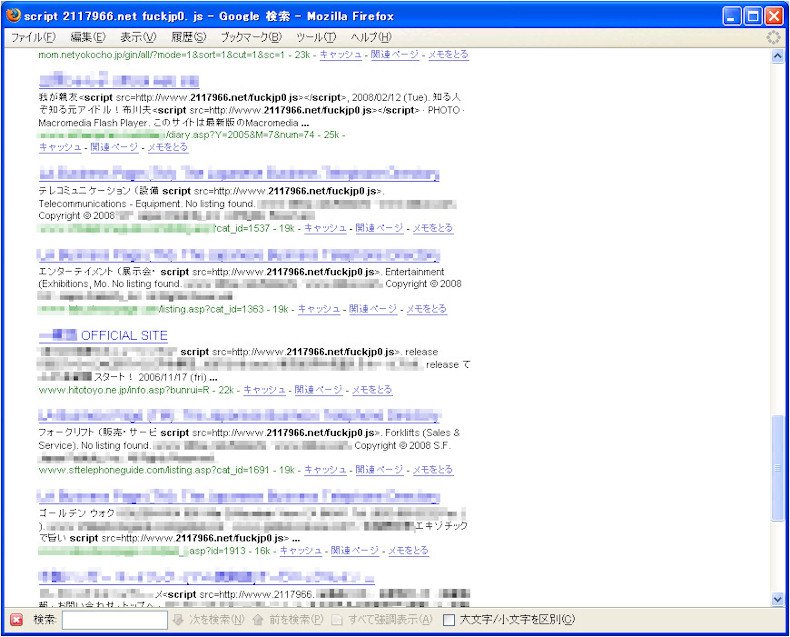Screen dimensions: 790x637
Task: Open the ファイル(F) menu
Action: (33, 37)
